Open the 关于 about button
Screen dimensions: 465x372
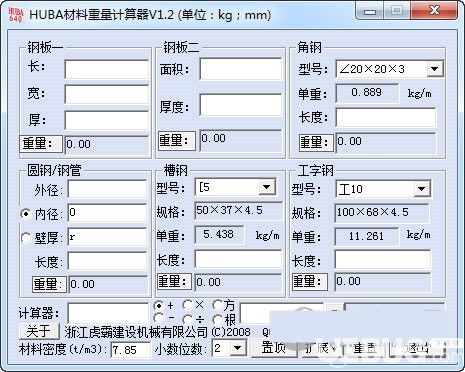(39, 331)
